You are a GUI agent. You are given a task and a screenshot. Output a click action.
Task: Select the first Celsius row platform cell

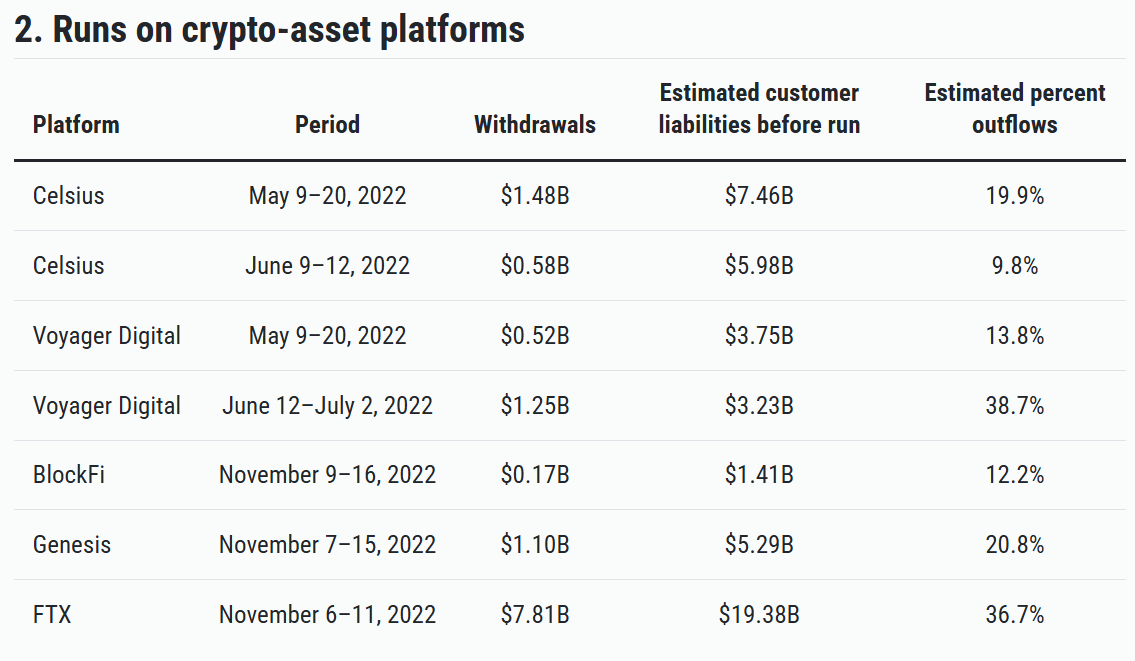pyautogui.click(x=68, y=196)
